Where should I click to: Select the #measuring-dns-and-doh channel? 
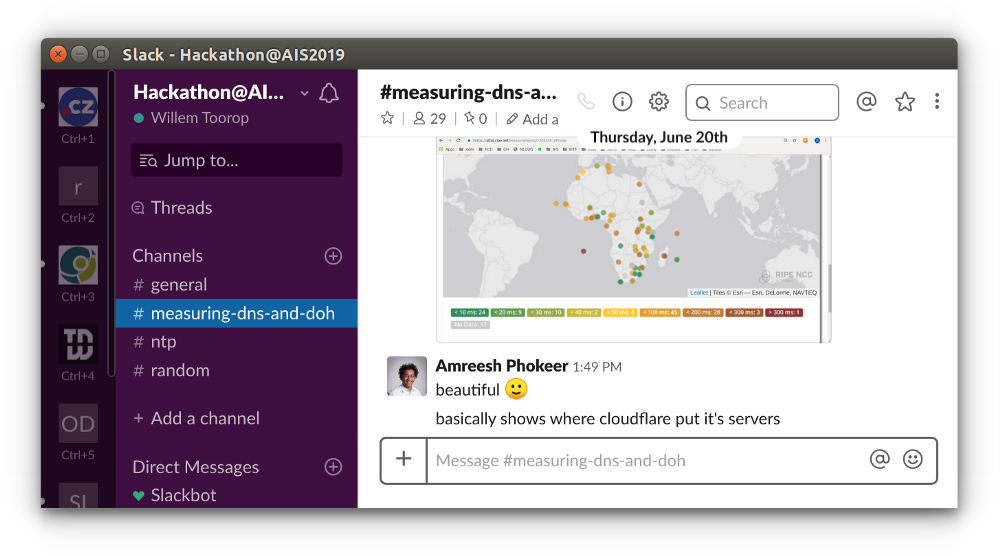237,313
